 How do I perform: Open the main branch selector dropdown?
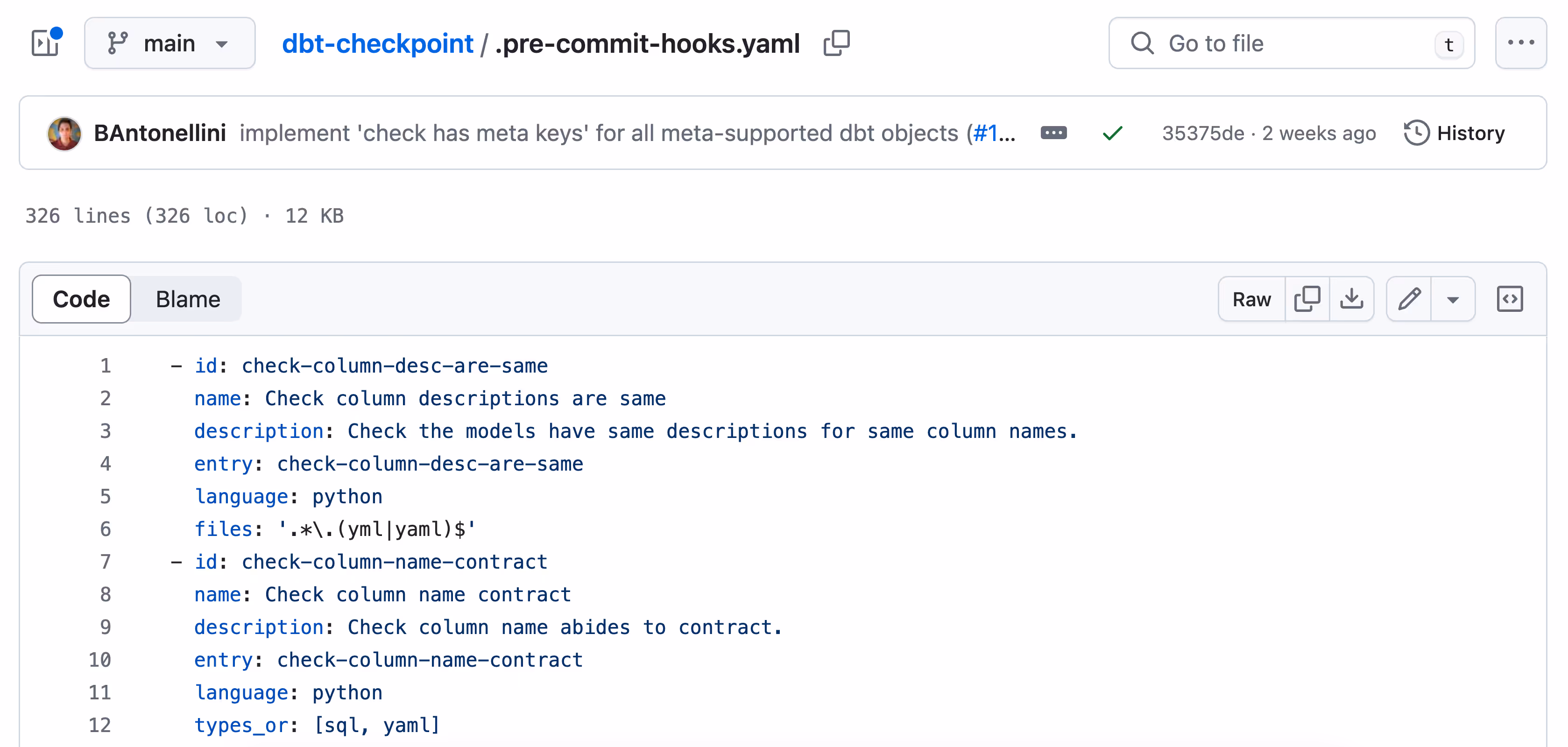(x=170, y=43)
